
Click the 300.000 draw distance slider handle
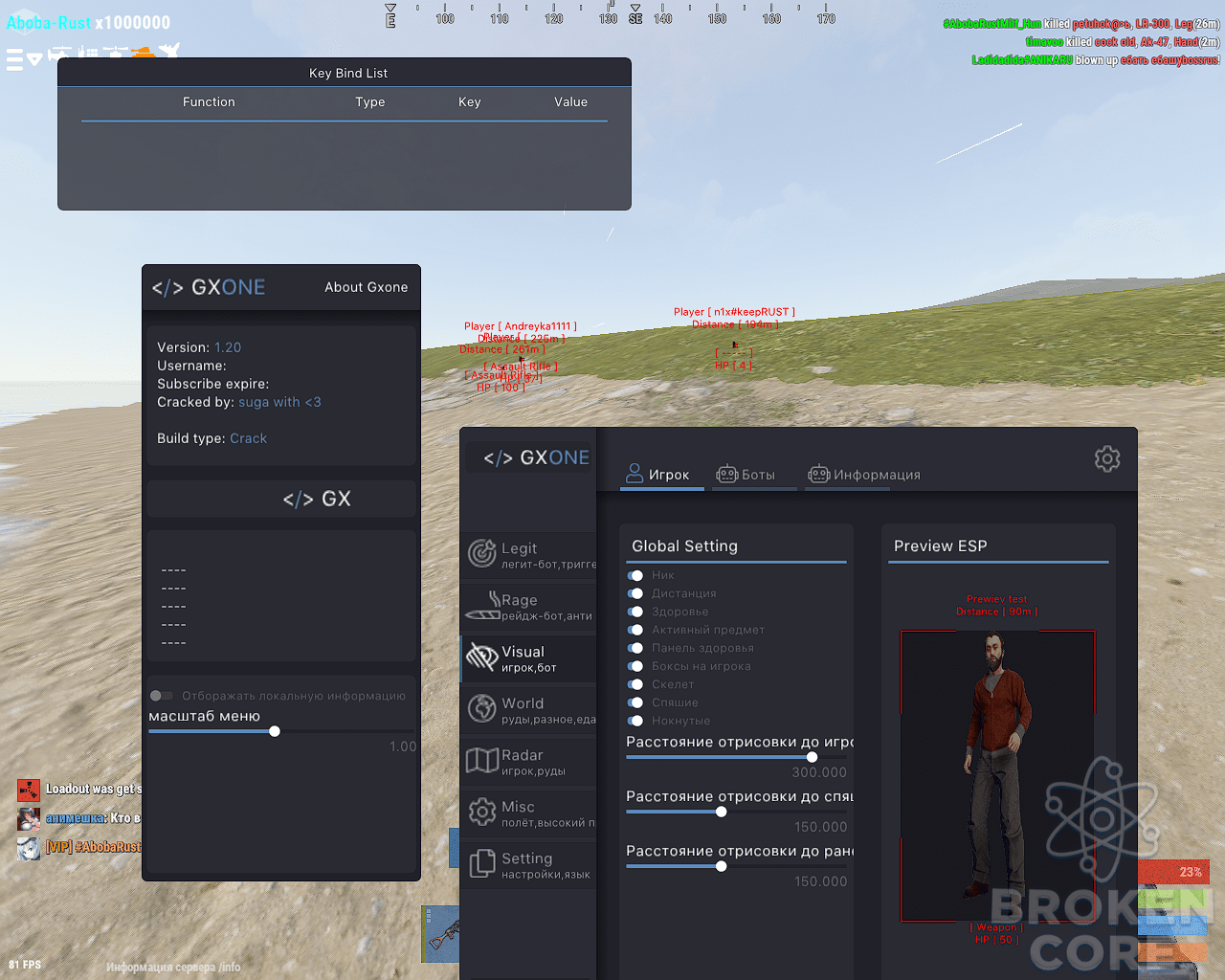pos(812,757)
